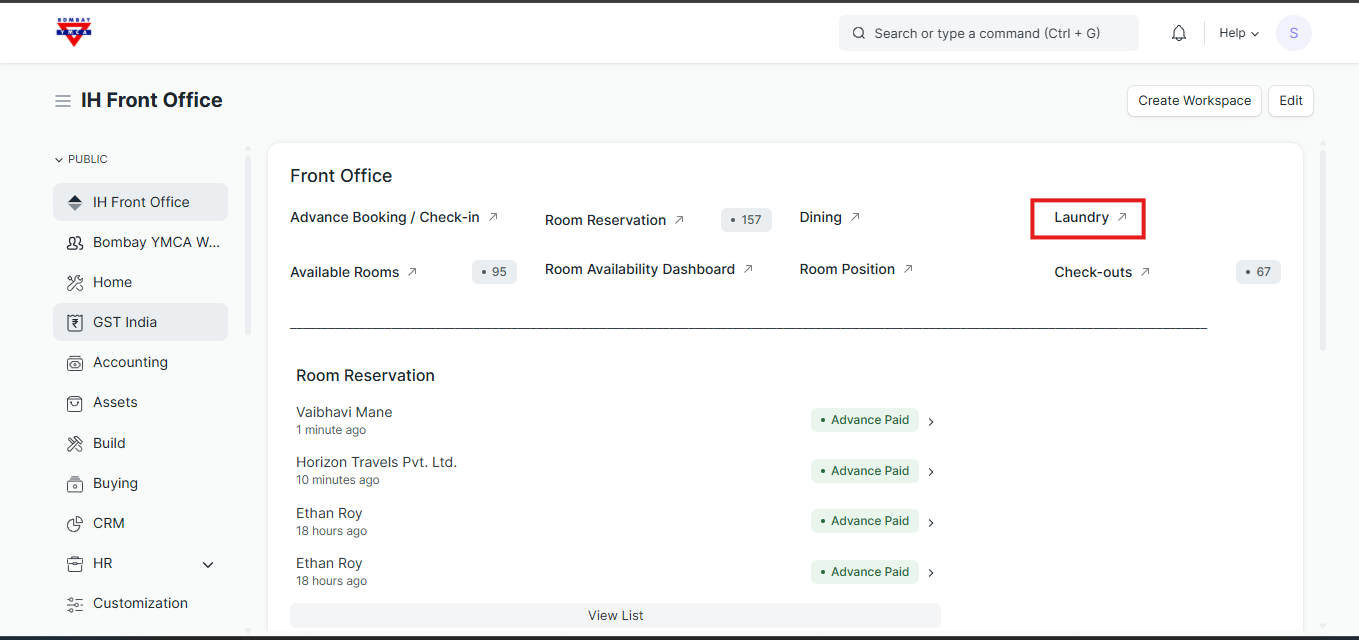Click the CRM pie chart icon
Image resolution: width=1359 pixels, height=640 pixels.
tap(75, 524)
